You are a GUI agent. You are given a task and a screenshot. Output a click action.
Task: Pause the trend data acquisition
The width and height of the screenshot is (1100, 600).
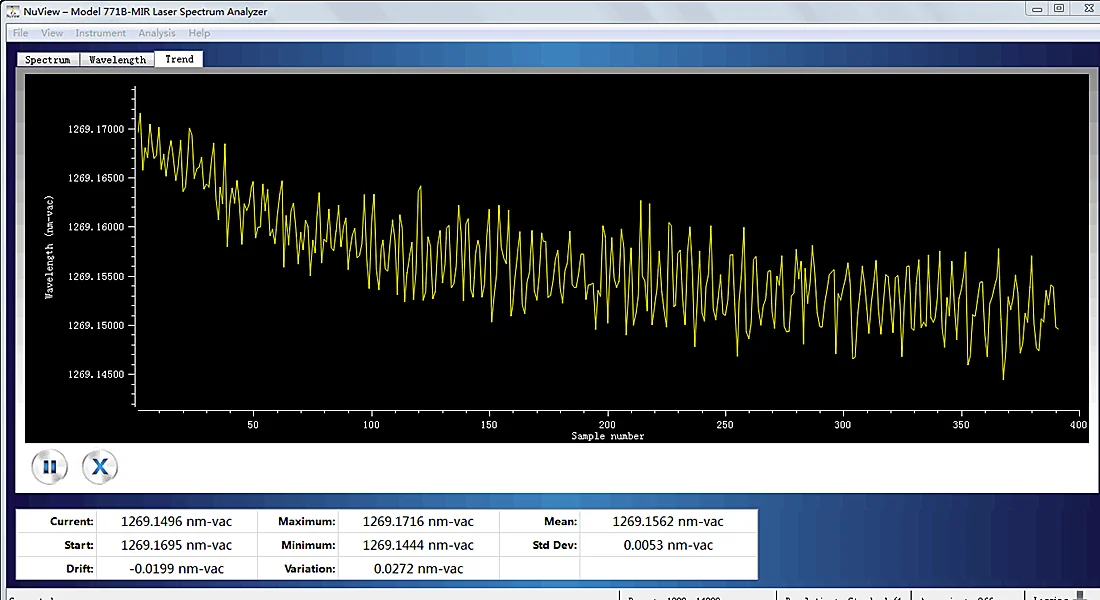(x=49, y=466)
